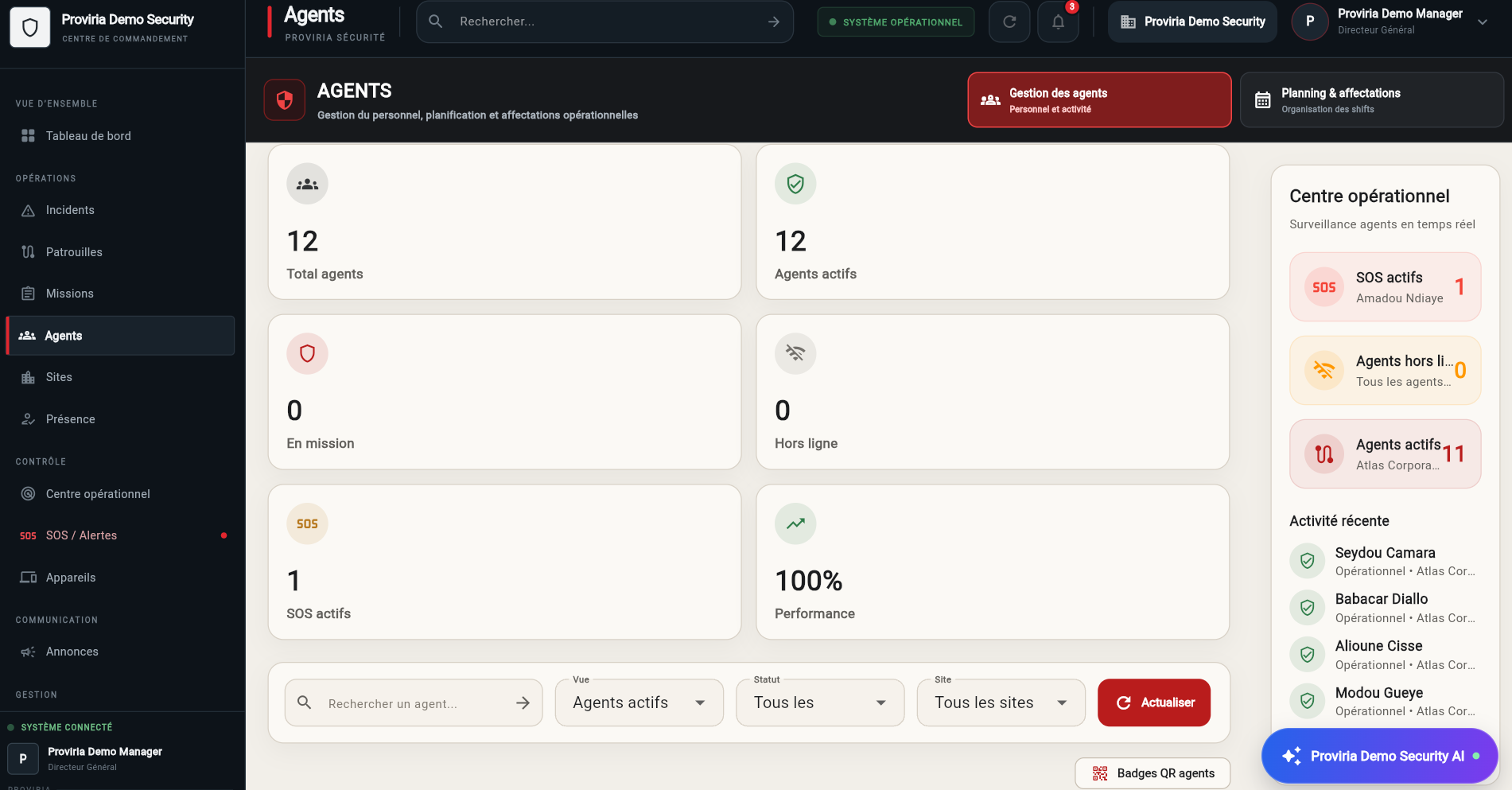Select Modou Gueye in recent activity
The image size is (1512, 790).
[x=1386, y=701]
